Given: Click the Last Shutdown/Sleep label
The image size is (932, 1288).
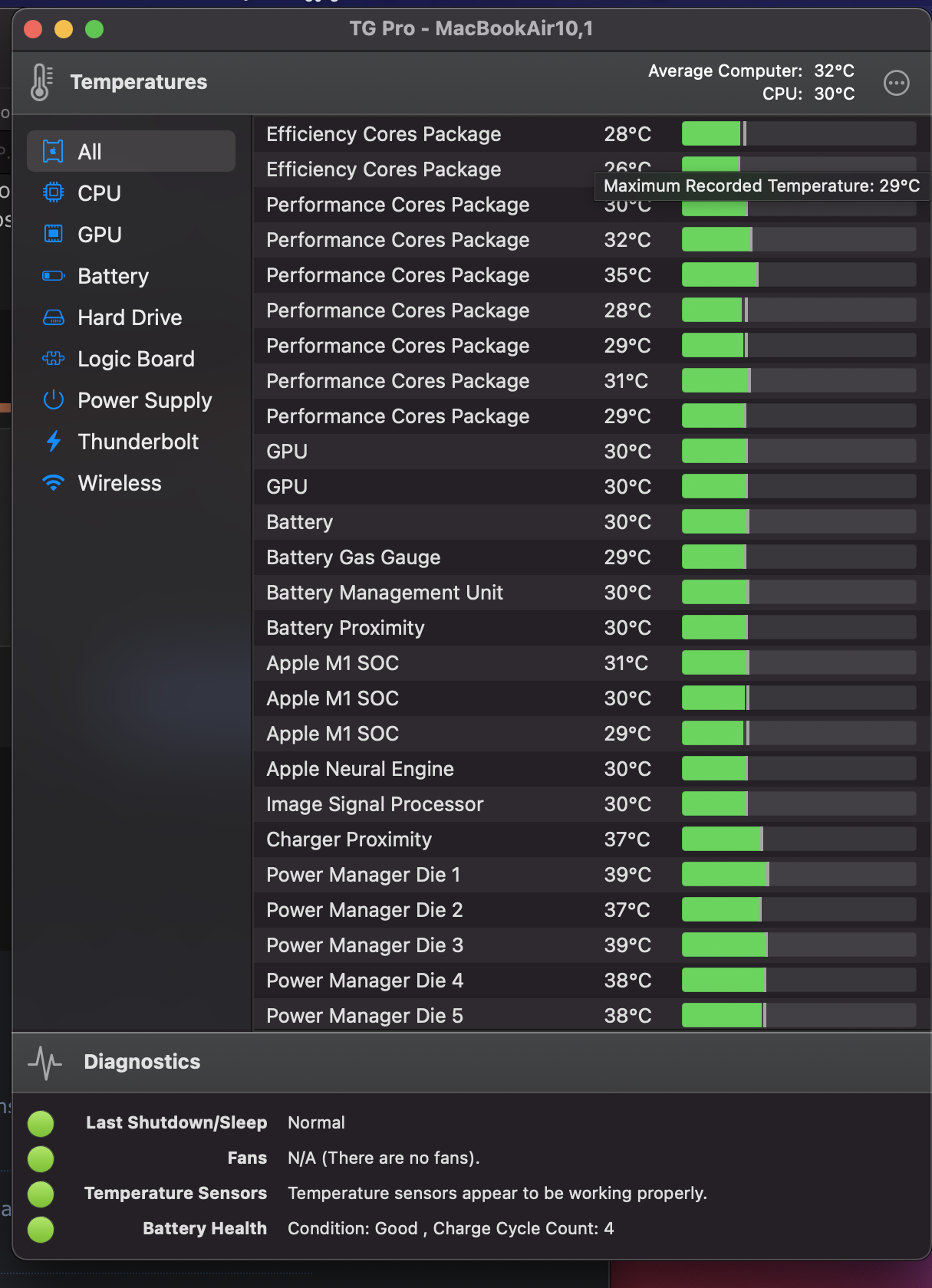Looking at the screenshot, I should point(176,1122).
